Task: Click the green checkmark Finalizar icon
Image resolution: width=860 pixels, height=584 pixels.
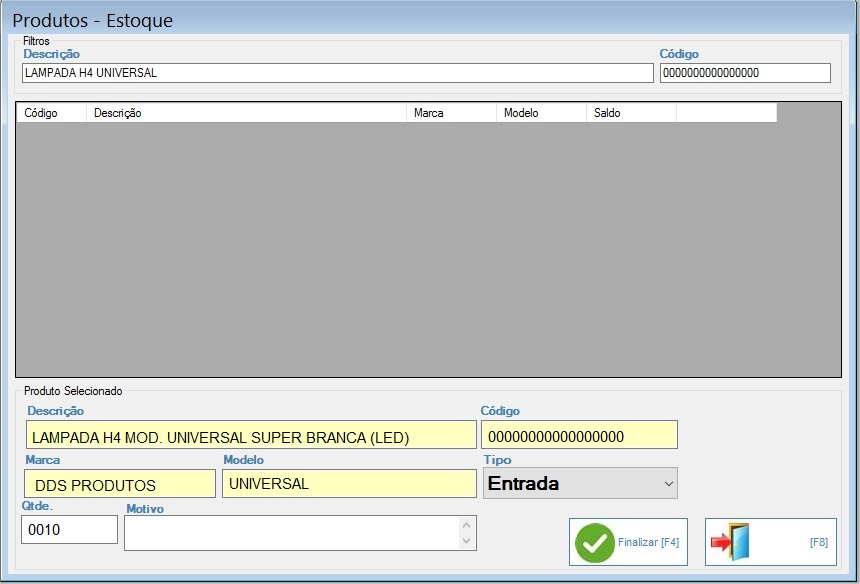Action: click(x=595, y=543)
